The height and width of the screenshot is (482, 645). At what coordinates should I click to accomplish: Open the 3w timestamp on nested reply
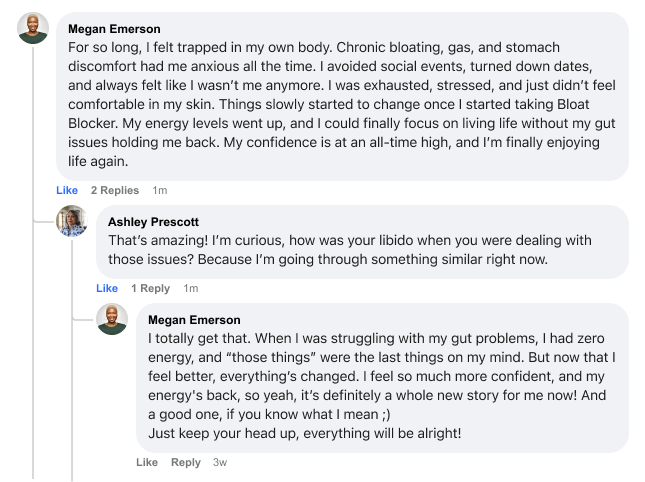tap(220, 462)
